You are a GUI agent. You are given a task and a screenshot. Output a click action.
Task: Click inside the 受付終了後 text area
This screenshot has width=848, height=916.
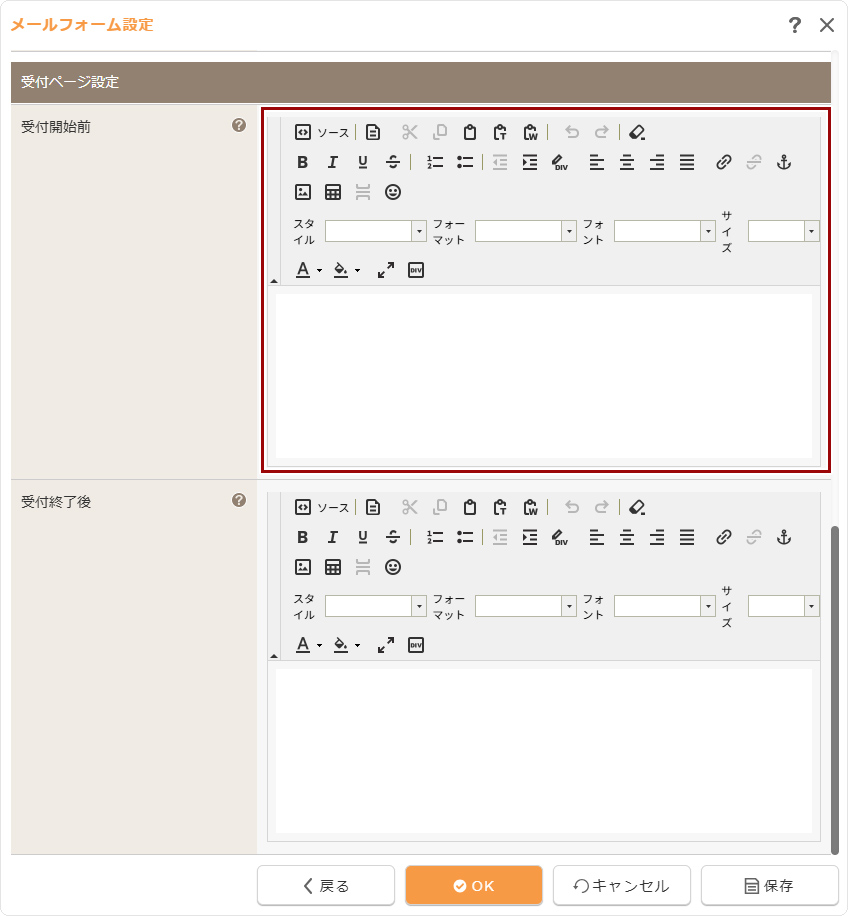(544, 750)
